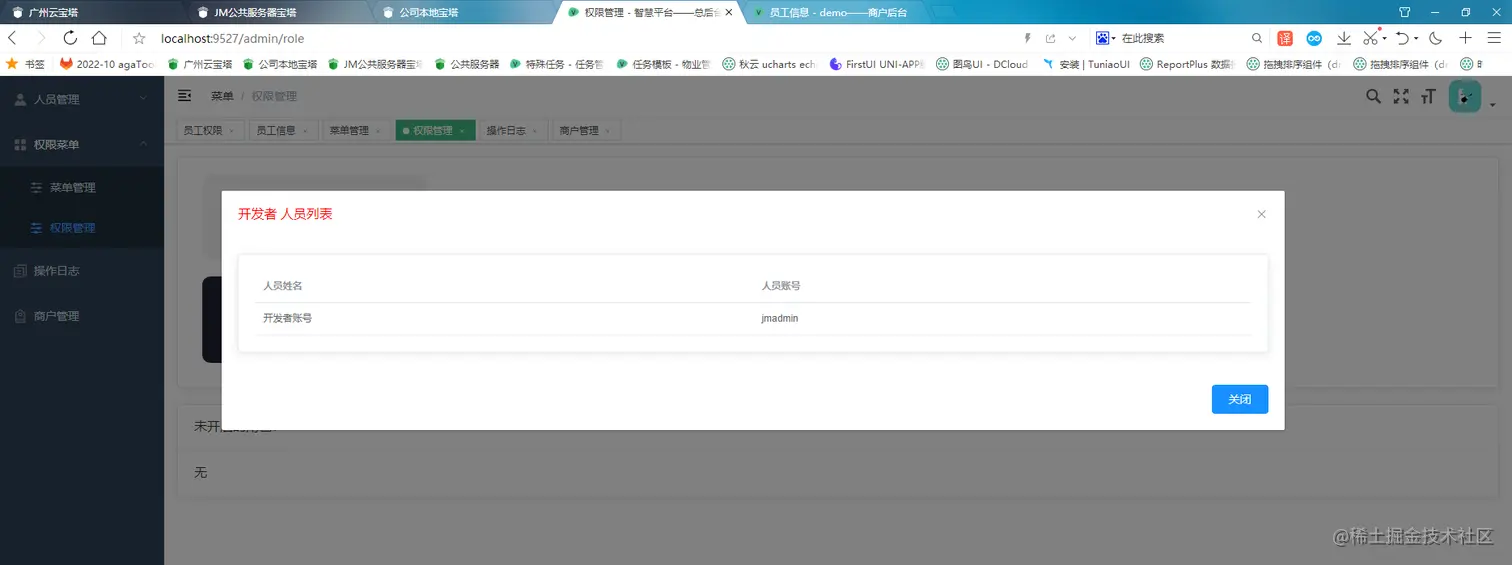Viewport: 1512px width, 565px height.
Task: Open the browser downloads icon
Action: [x=1344, y=38]
